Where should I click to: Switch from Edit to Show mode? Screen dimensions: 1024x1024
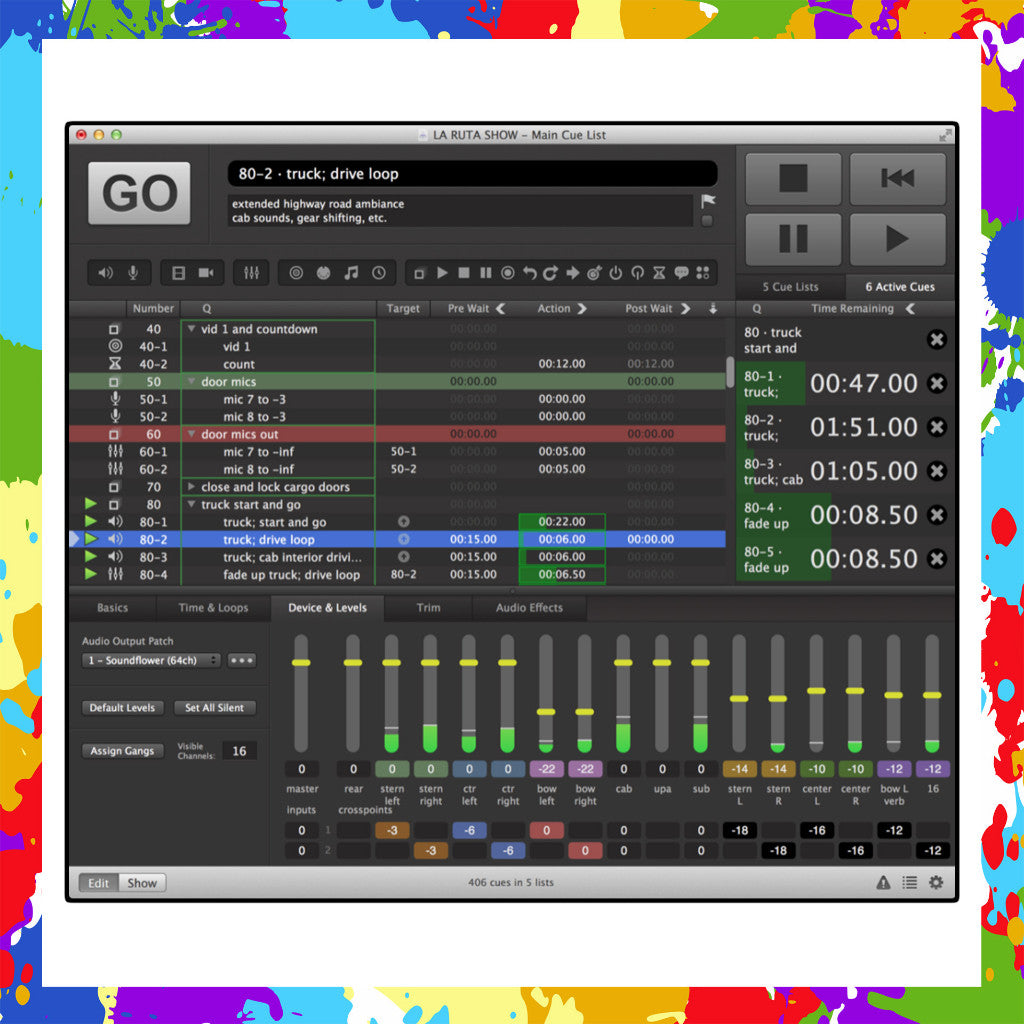[141, 883]
